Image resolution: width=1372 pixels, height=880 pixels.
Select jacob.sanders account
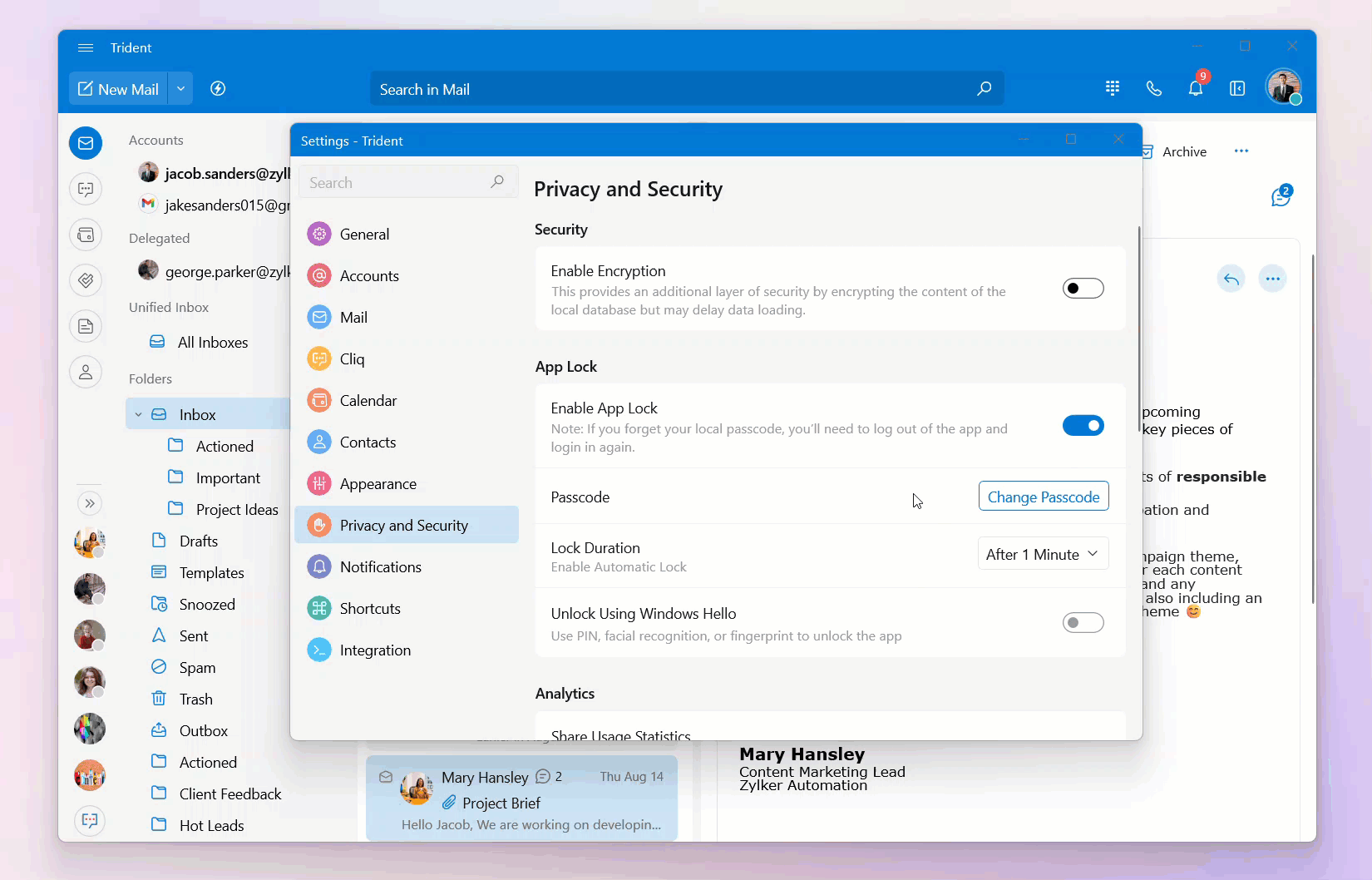tap(214, 173)
